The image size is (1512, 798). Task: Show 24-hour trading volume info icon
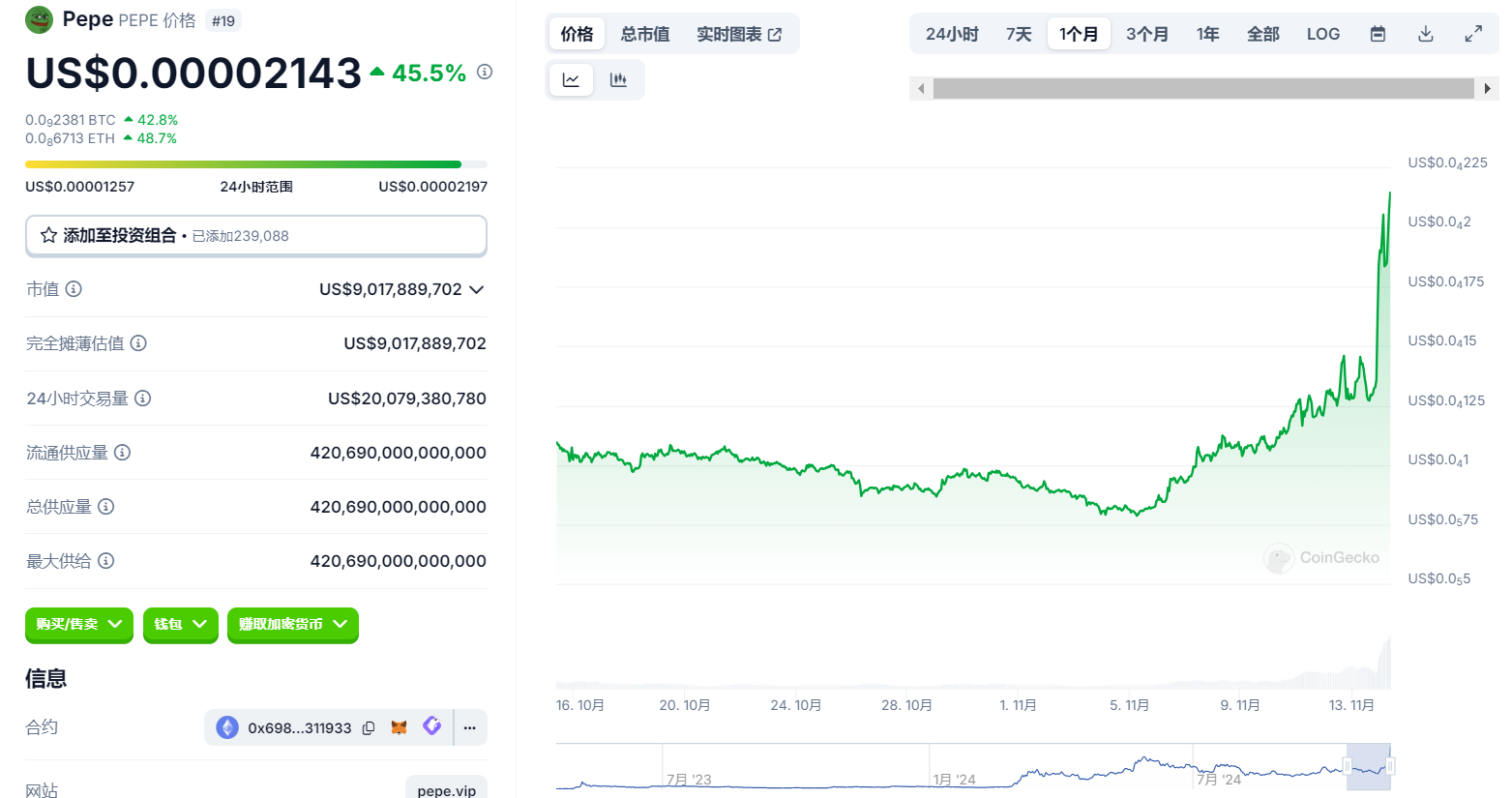(x=143, y=399)
